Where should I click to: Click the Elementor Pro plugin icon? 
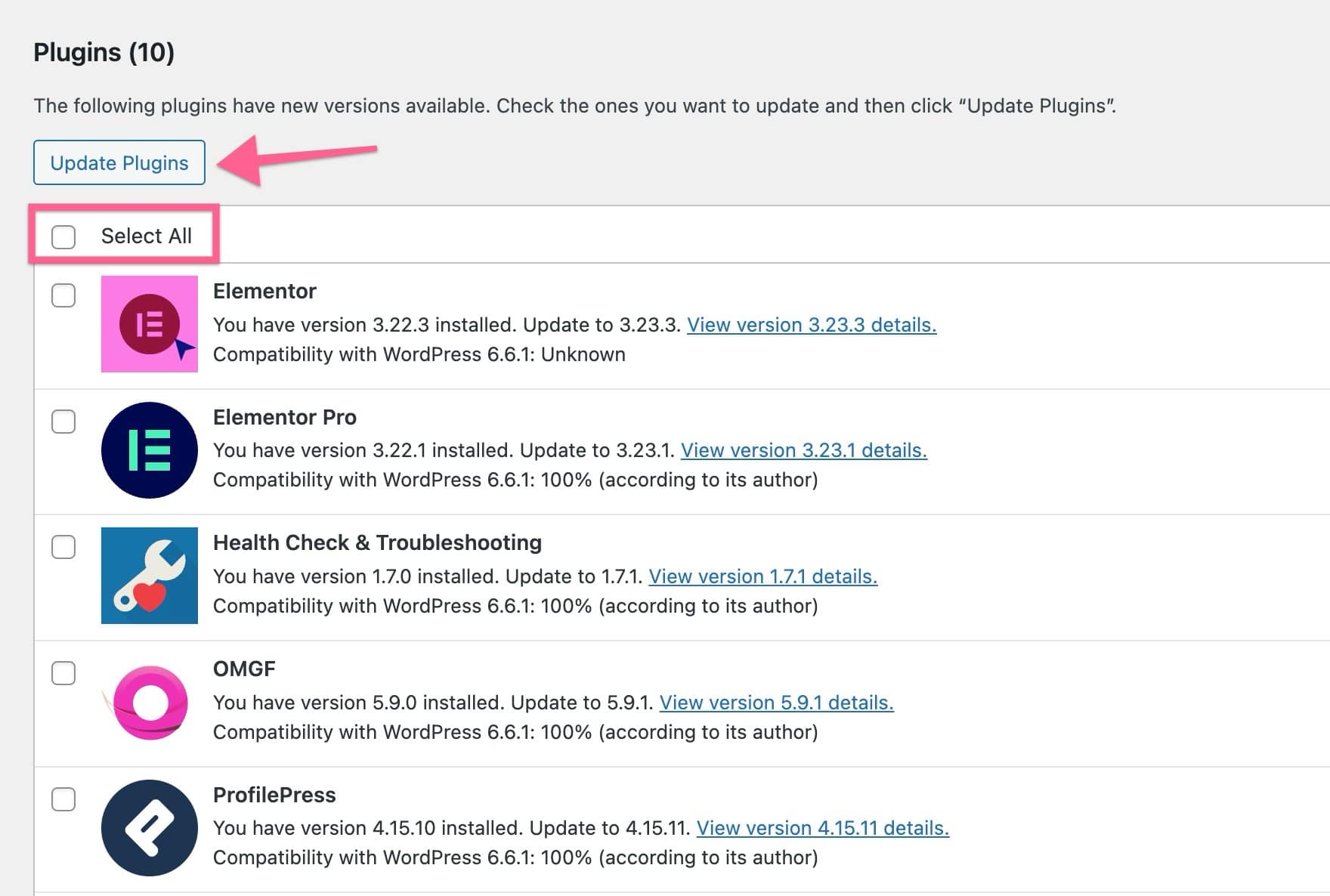click(149, 450)
